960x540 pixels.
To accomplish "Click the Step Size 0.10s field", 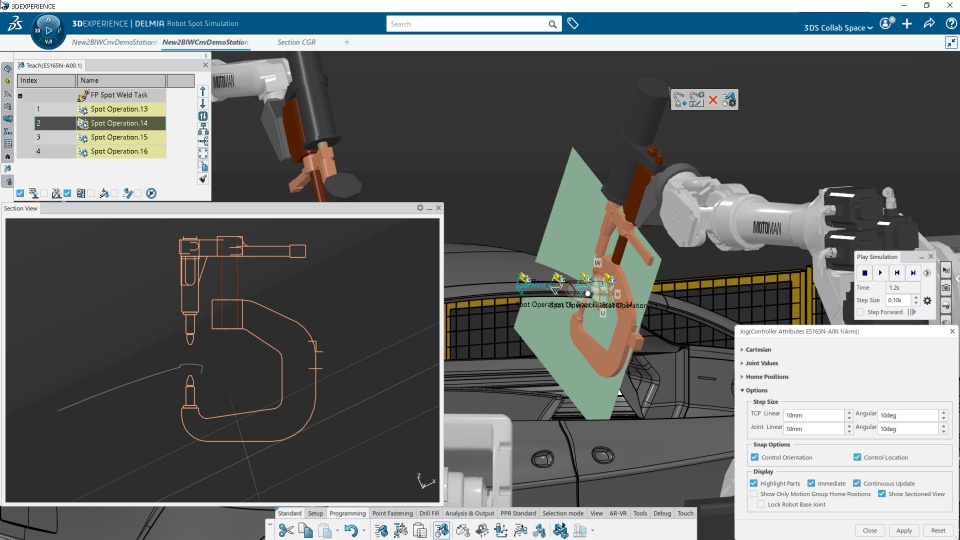I will coord(899,300).
